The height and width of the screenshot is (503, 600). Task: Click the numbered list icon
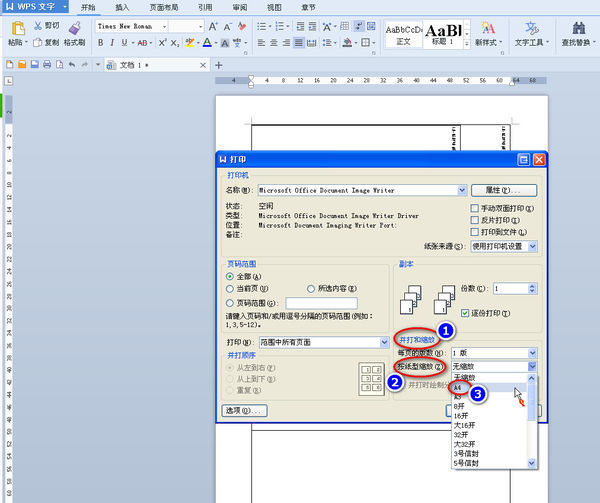tap(280, 26)
